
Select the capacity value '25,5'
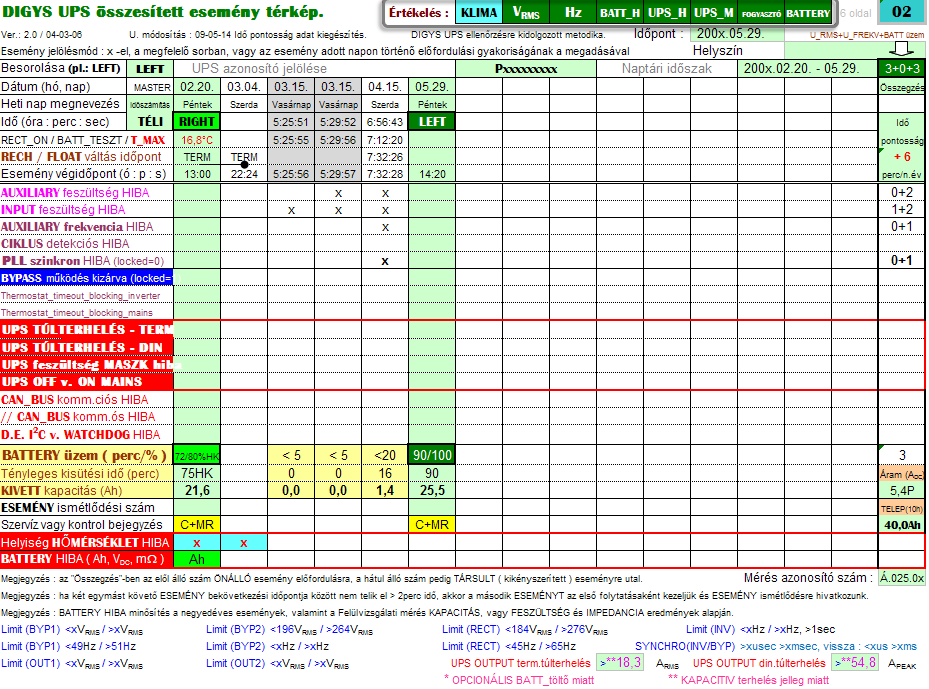[432, 491]
